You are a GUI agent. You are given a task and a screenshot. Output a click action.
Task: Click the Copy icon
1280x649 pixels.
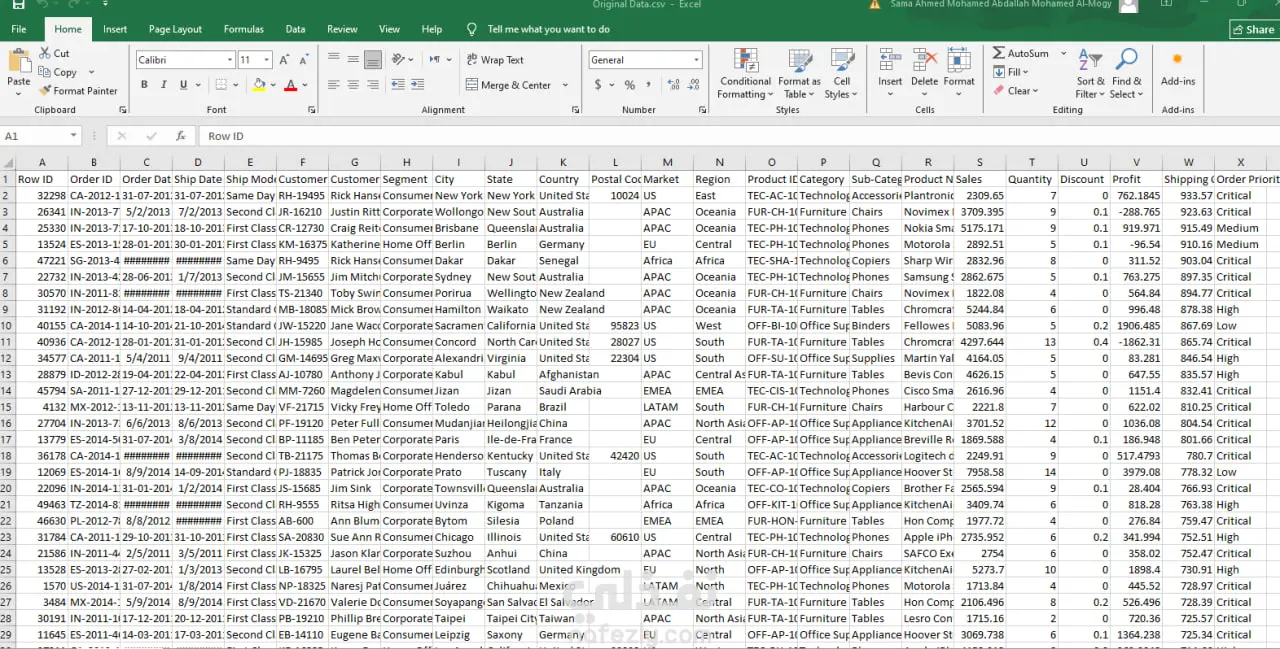[x=45, y=72]
